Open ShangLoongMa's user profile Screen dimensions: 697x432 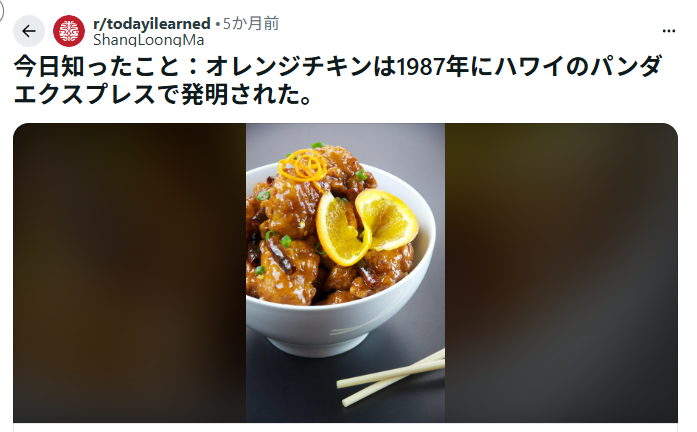pos(148,40)
